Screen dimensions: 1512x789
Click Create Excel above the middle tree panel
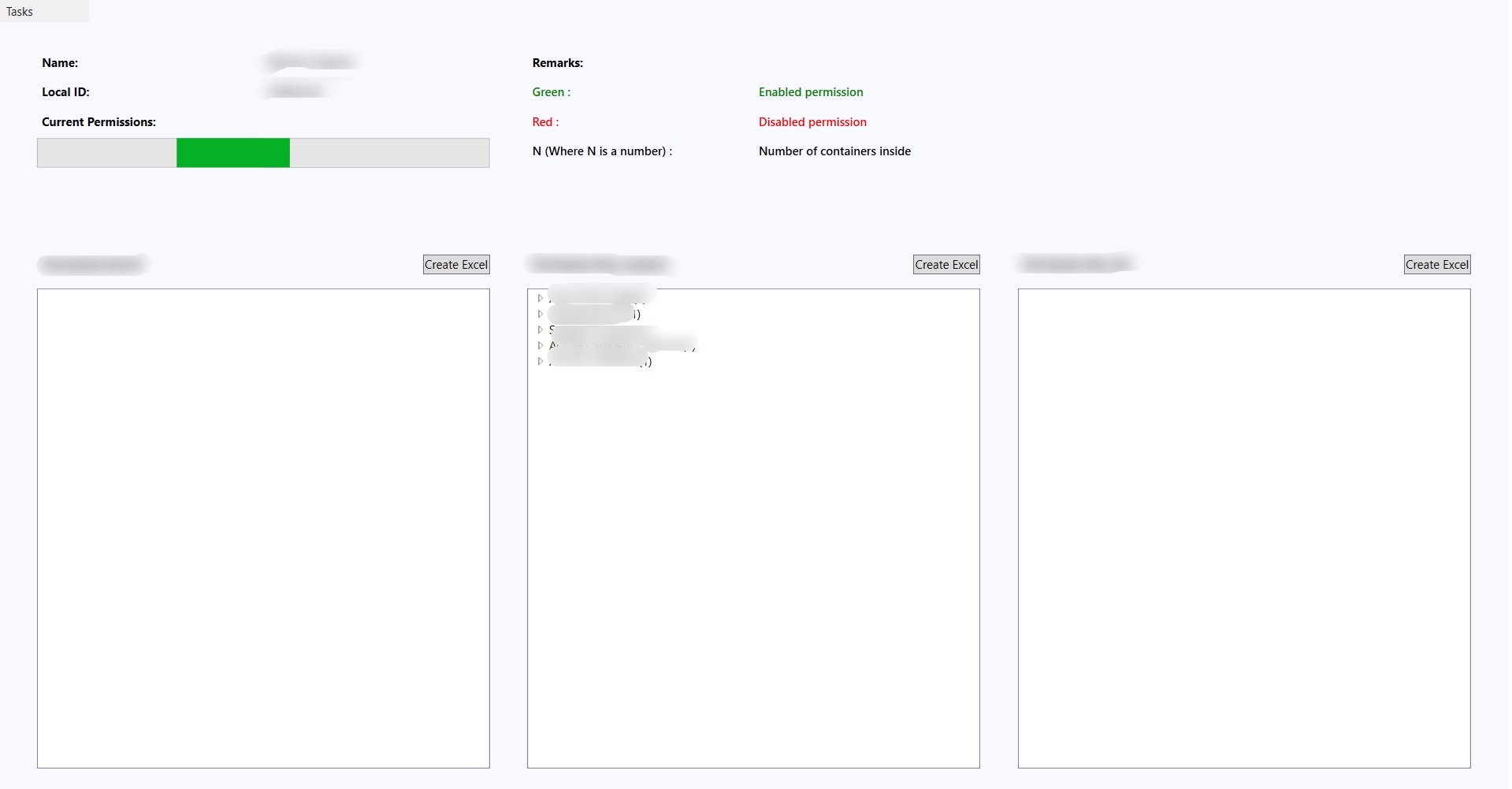tap(946, 265)
